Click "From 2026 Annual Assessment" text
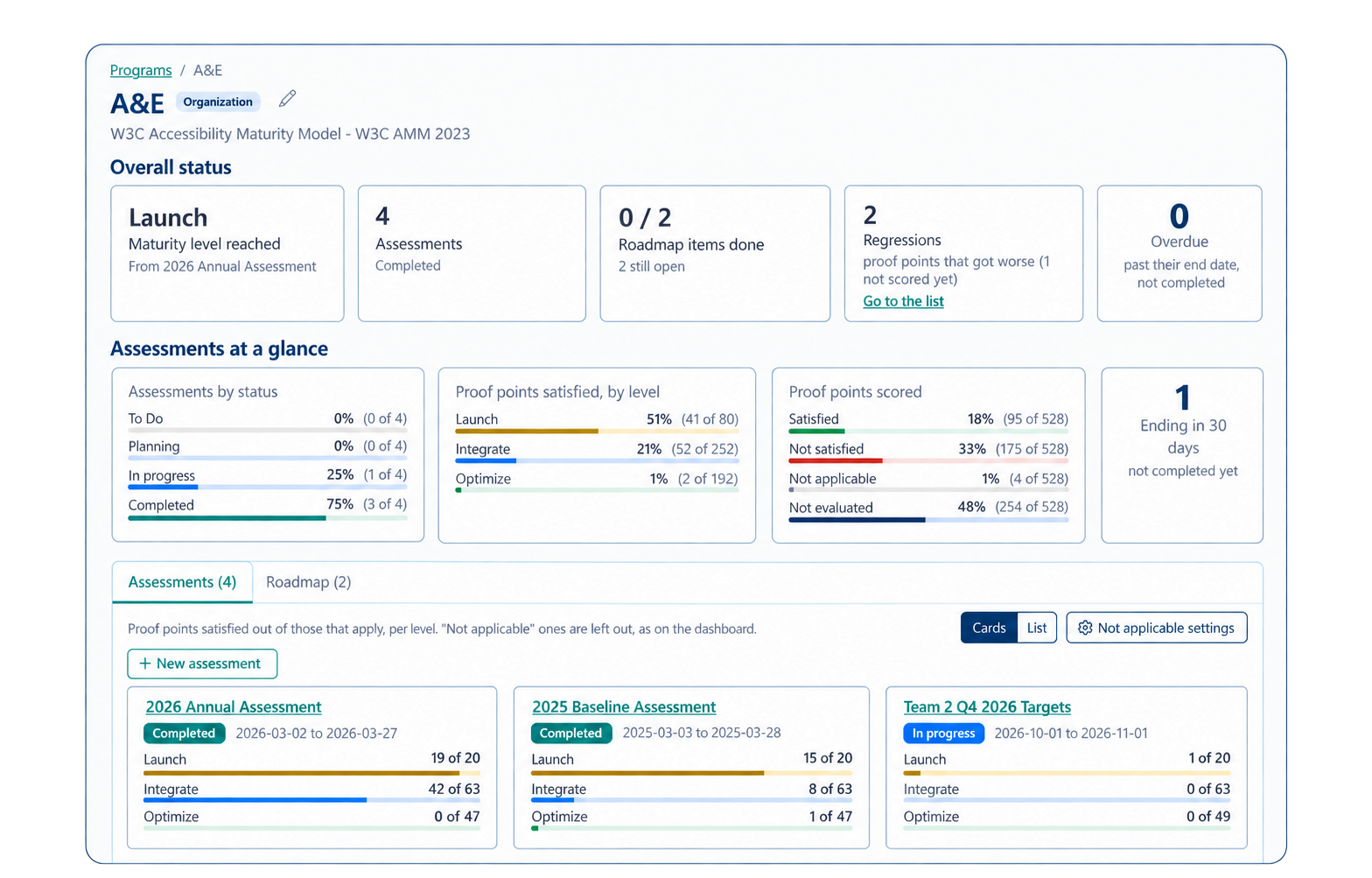 pyautogui.click(x=222, y=267)
